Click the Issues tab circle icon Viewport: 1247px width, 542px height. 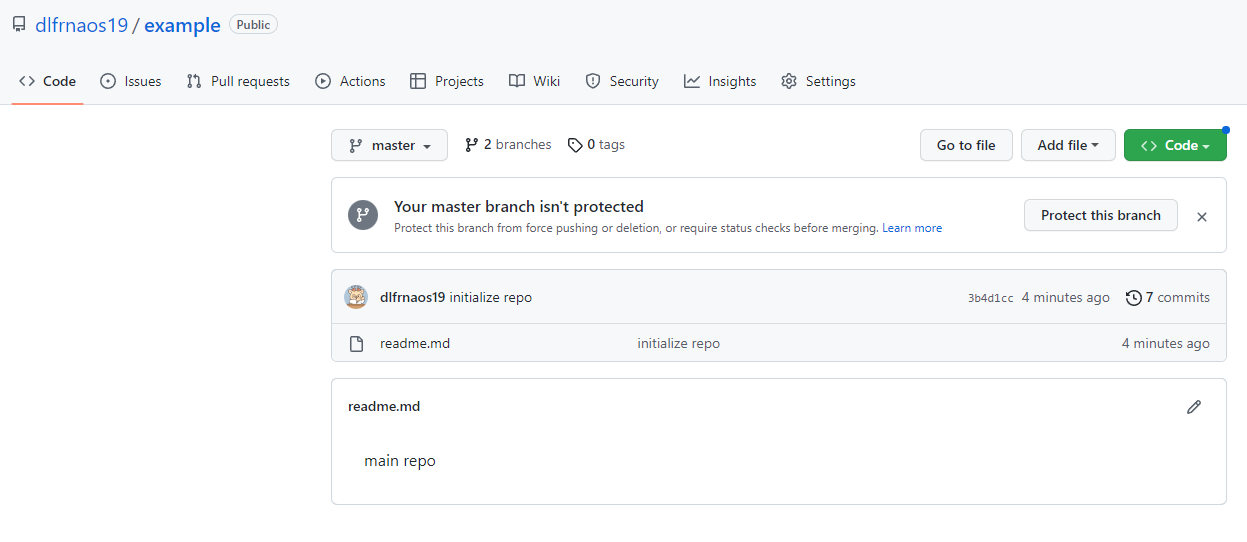(108, 81)
